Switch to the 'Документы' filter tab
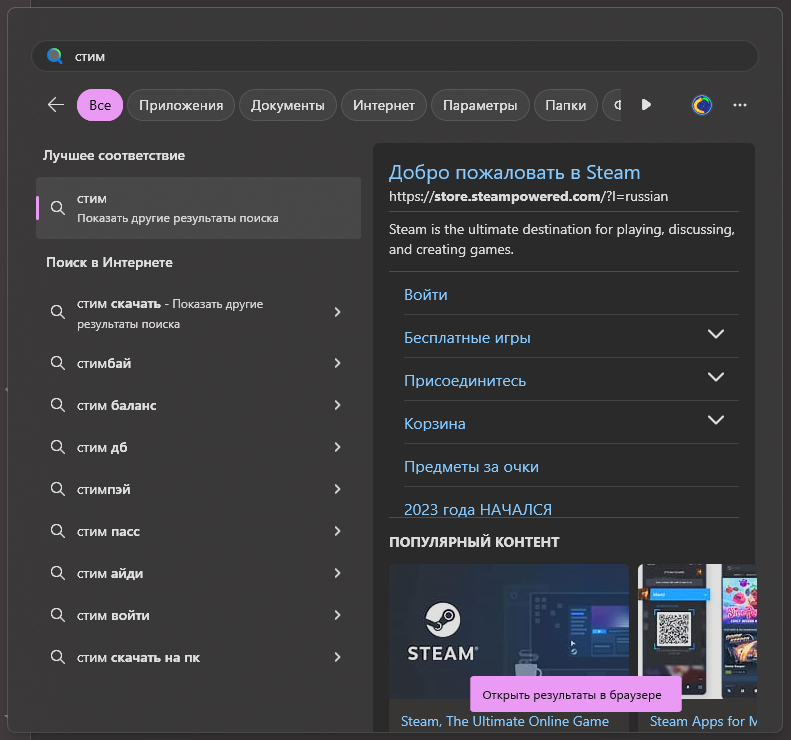Image resolution: width=791 pixels, height=740 pixels. tap(288, 105)
